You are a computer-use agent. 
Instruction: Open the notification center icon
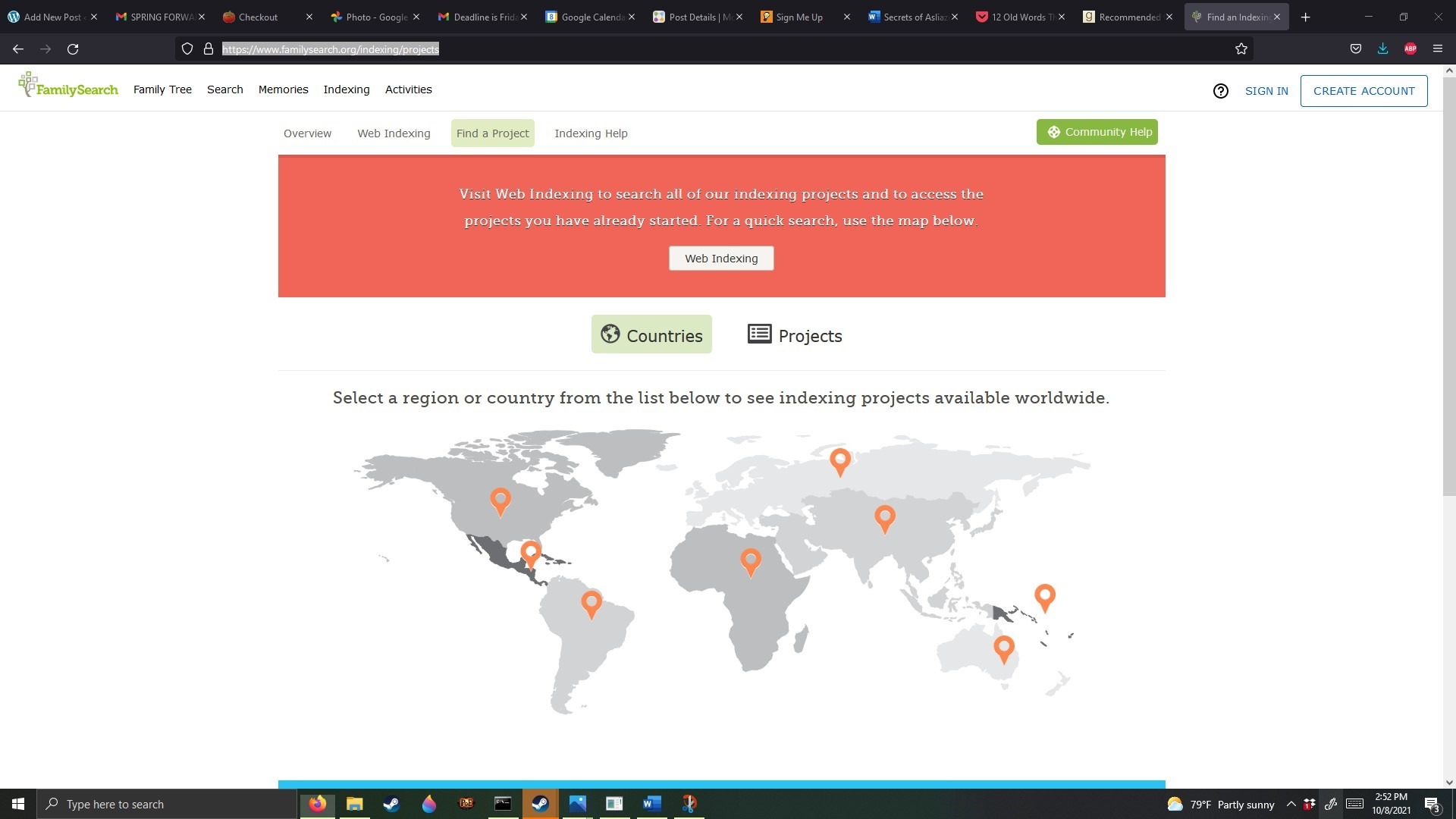click(x=1432, y=805)
